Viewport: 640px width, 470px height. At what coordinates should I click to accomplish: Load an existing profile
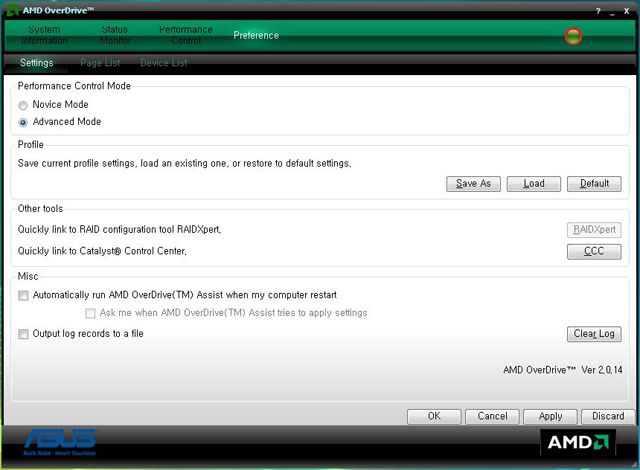tap(534, 184)
